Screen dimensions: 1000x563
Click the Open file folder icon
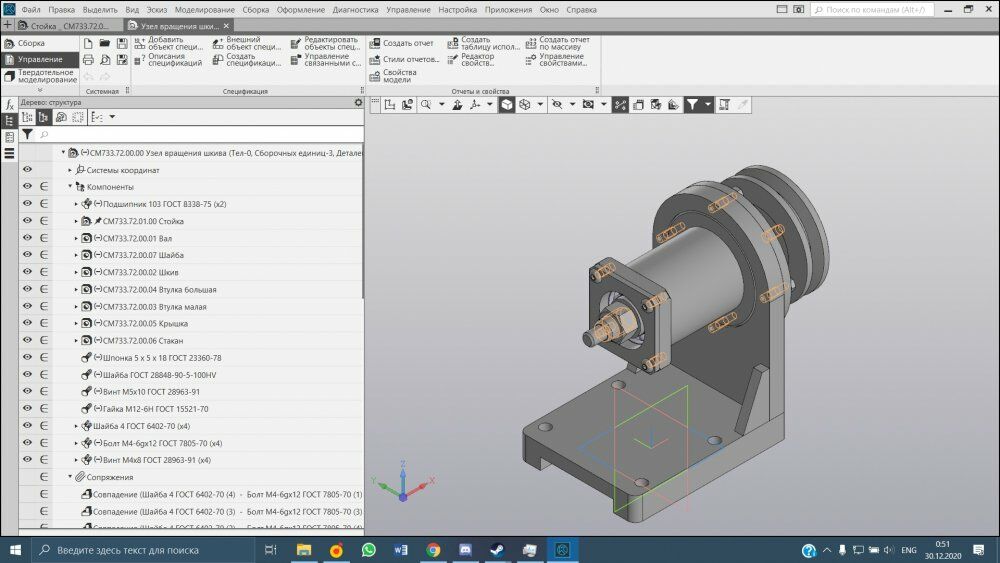(105, 44)
